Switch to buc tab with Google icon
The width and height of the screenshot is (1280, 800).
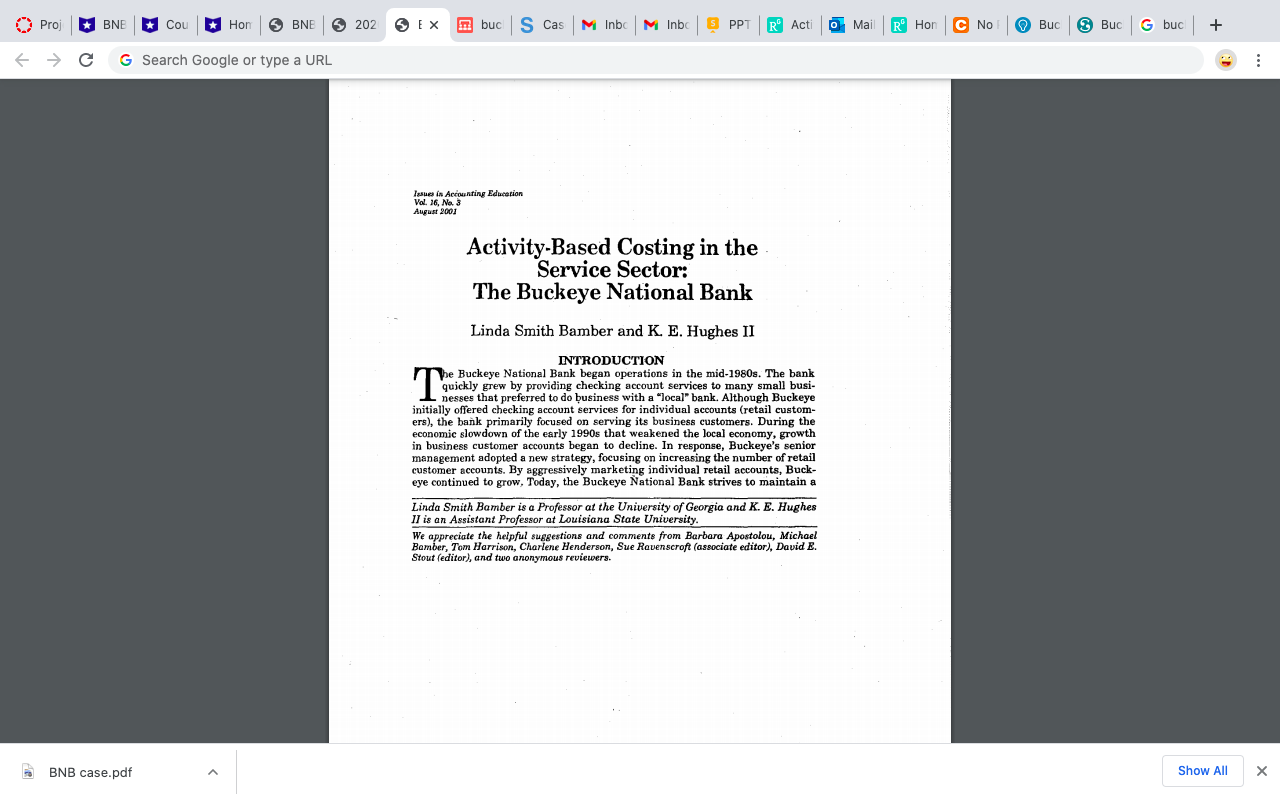pos(1163,25)
